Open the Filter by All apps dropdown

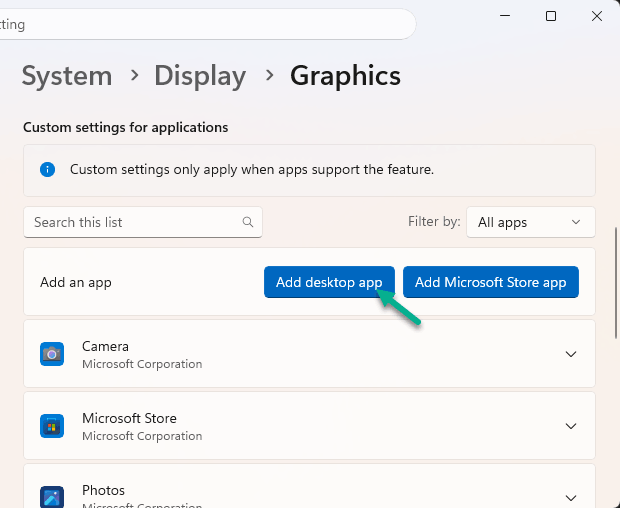tap(531, 222)
